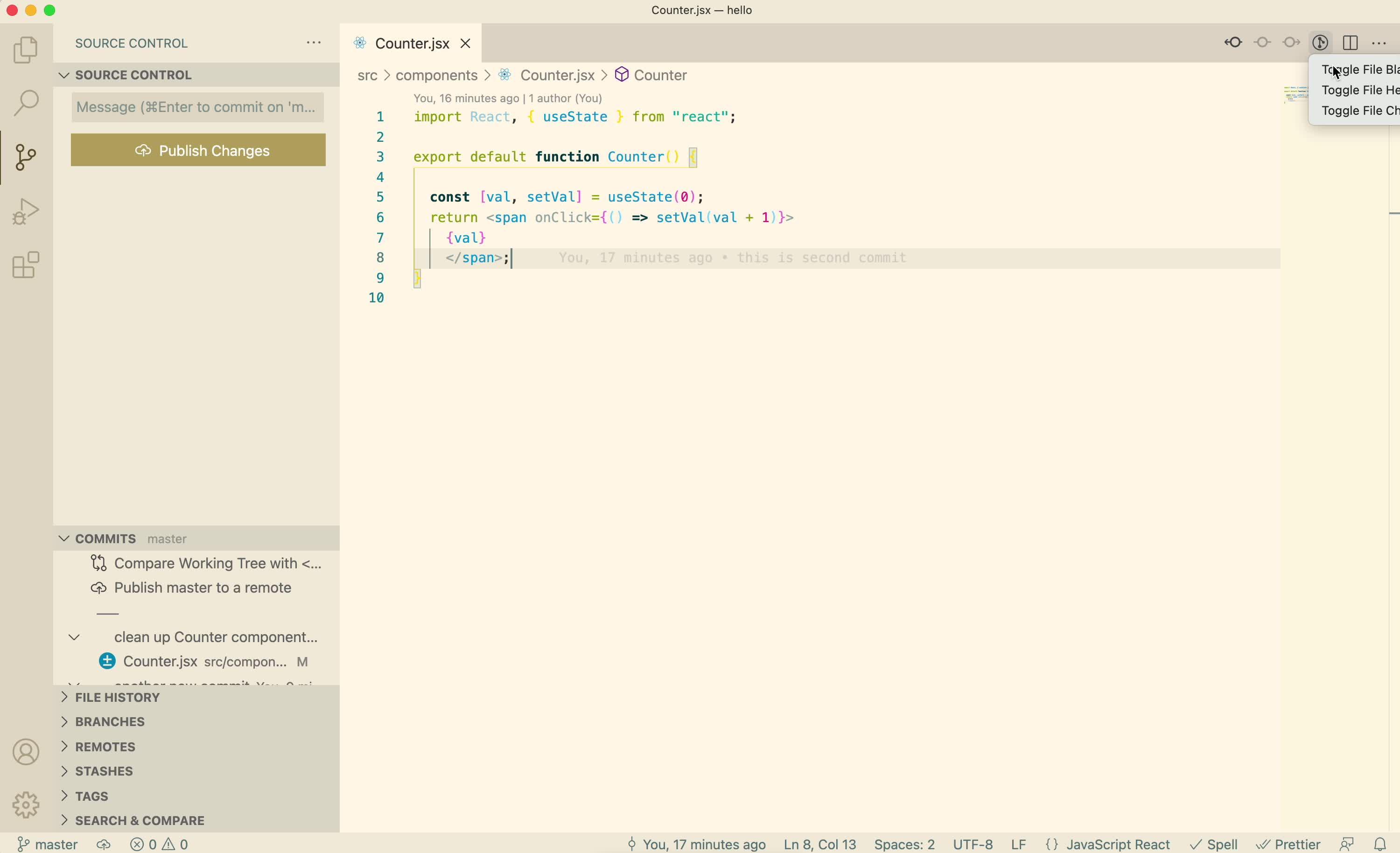Click Publish master to a remote

[196, 588]
